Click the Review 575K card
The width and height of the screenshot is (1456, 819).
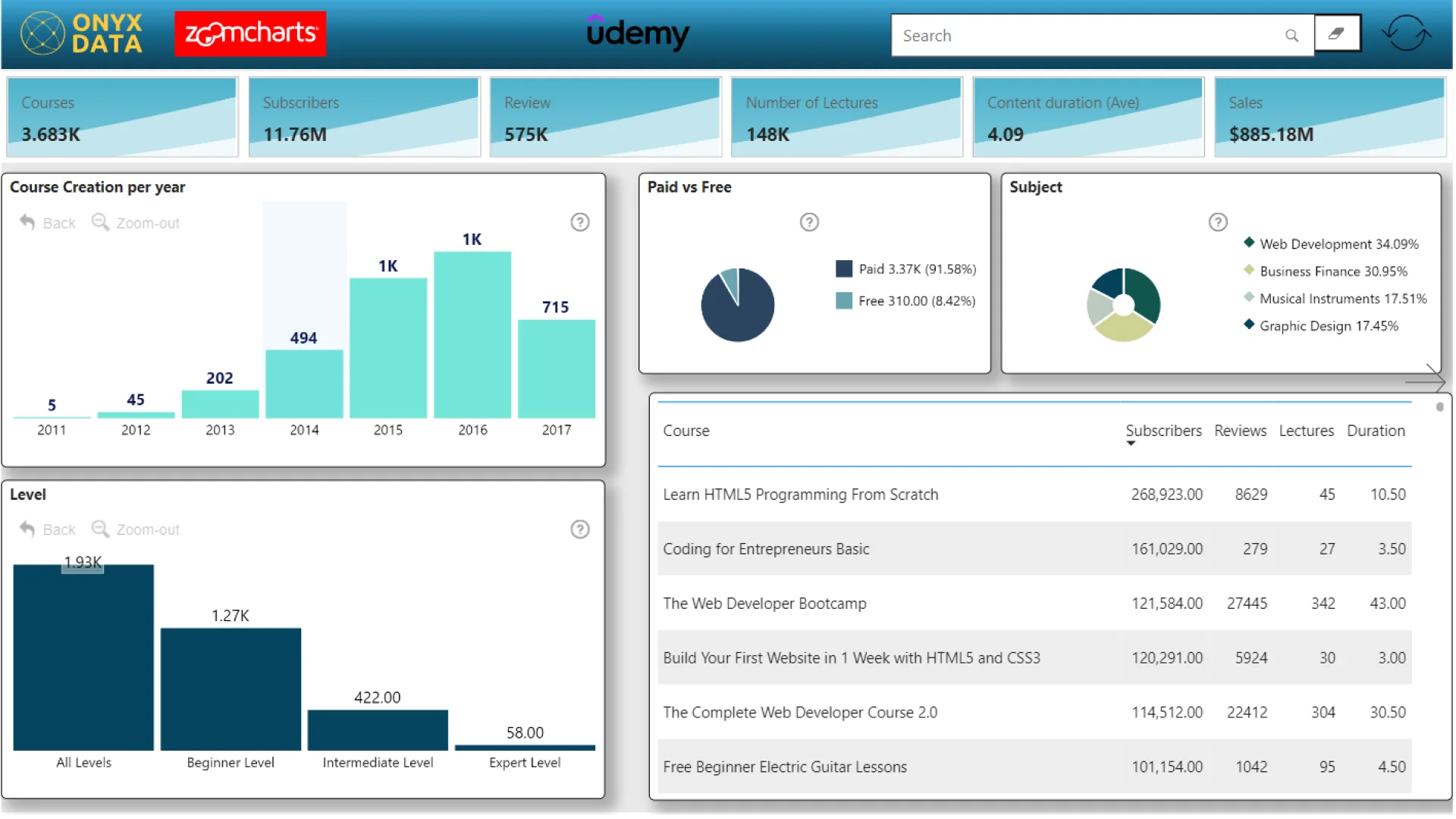click(605, 117)
